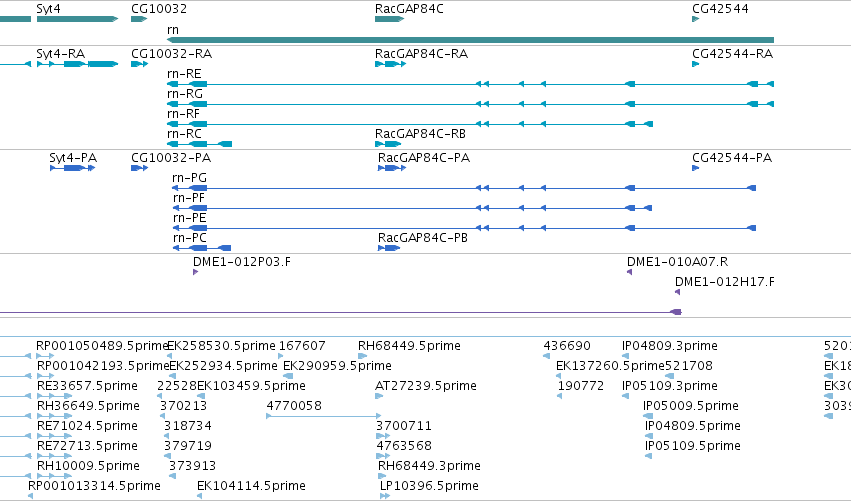The height and width of the screenshot is (501, 851).
Task: Click the IP04809.3prime EST label
Action: pos(670,346)
